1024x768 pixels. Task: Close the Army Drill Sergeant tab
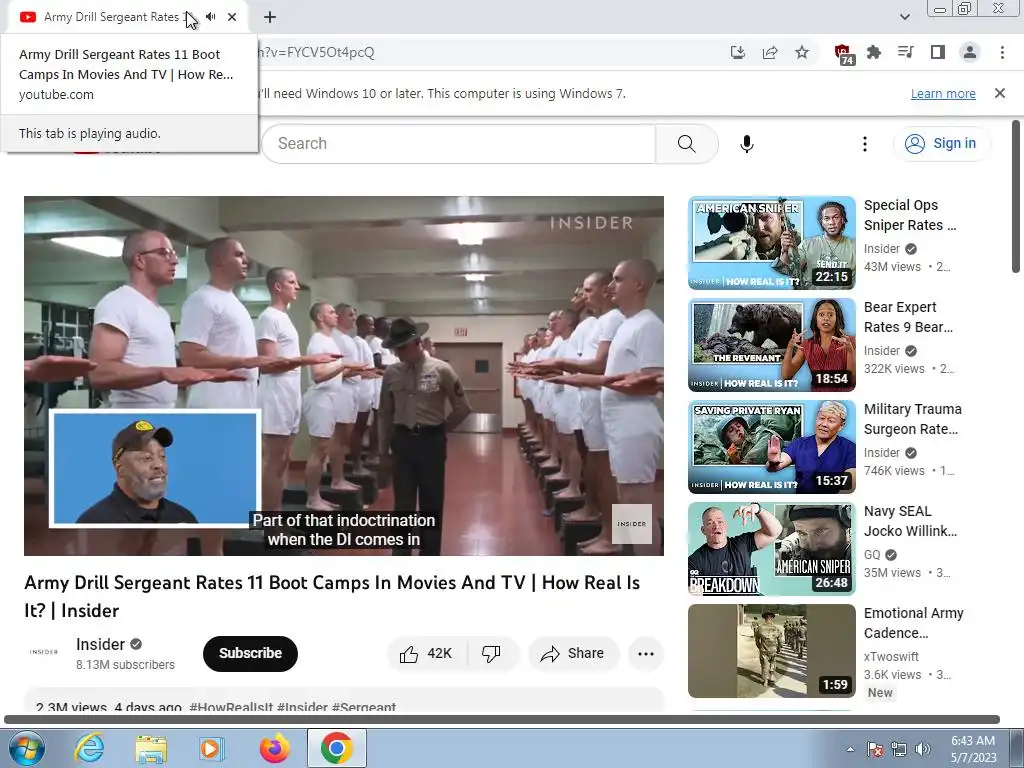point(232,17)
